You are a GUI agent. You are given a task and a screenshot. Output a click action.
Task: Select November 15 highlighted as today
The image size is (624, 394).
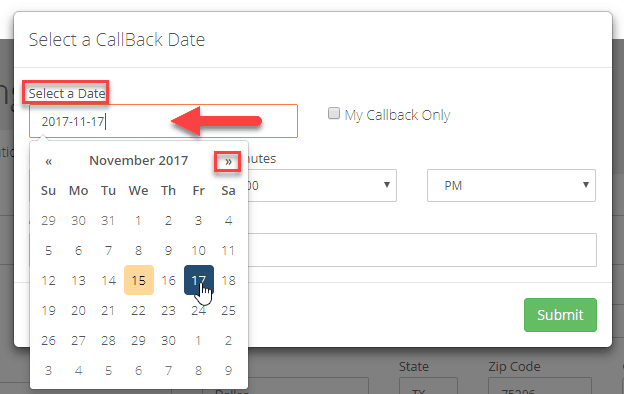tap(138, 280)
